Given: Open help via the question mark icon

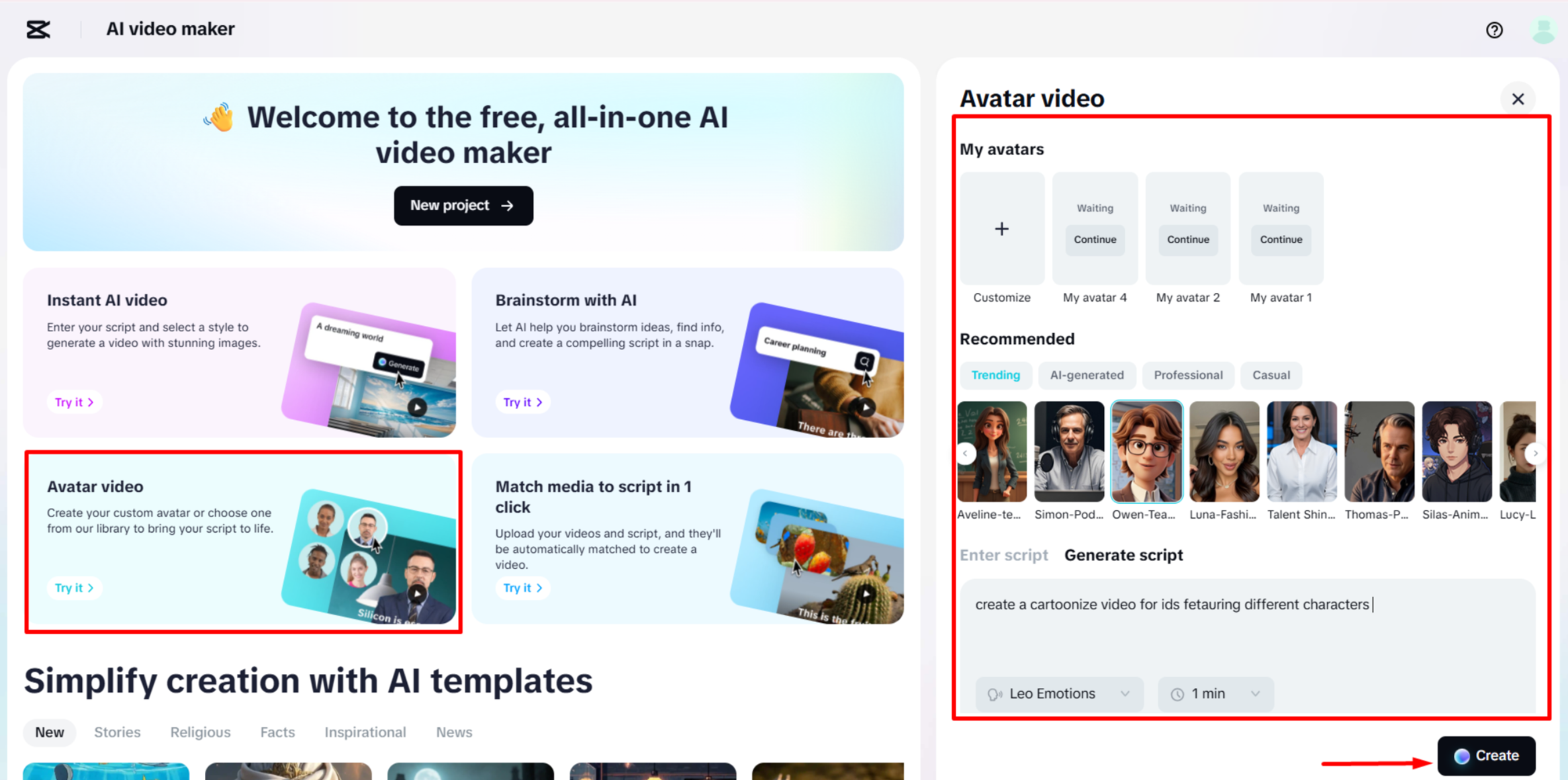Looking at the screenshot, I should tap(1494, 30).
